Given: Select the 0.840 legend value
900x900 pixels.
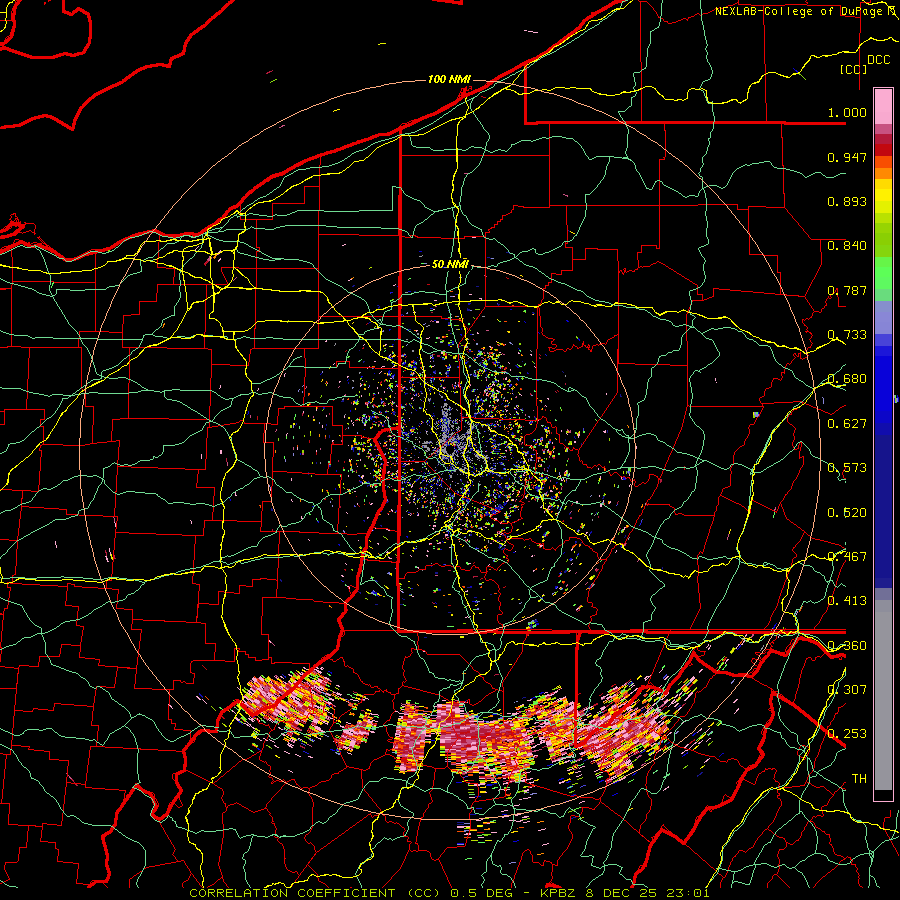Looking at the screenshot, I should 847,246.
